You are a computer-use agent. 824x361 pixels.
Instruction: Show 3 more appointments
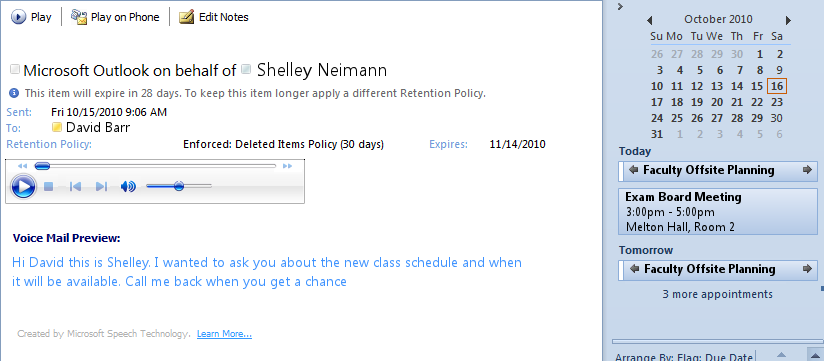[x=717, y=294]
